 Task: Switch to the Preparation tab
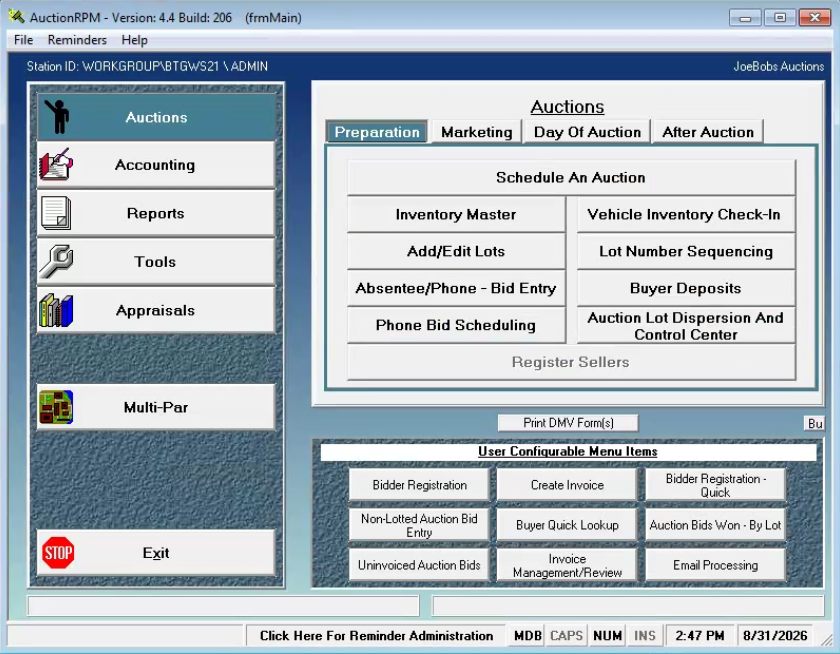point(377,132)
